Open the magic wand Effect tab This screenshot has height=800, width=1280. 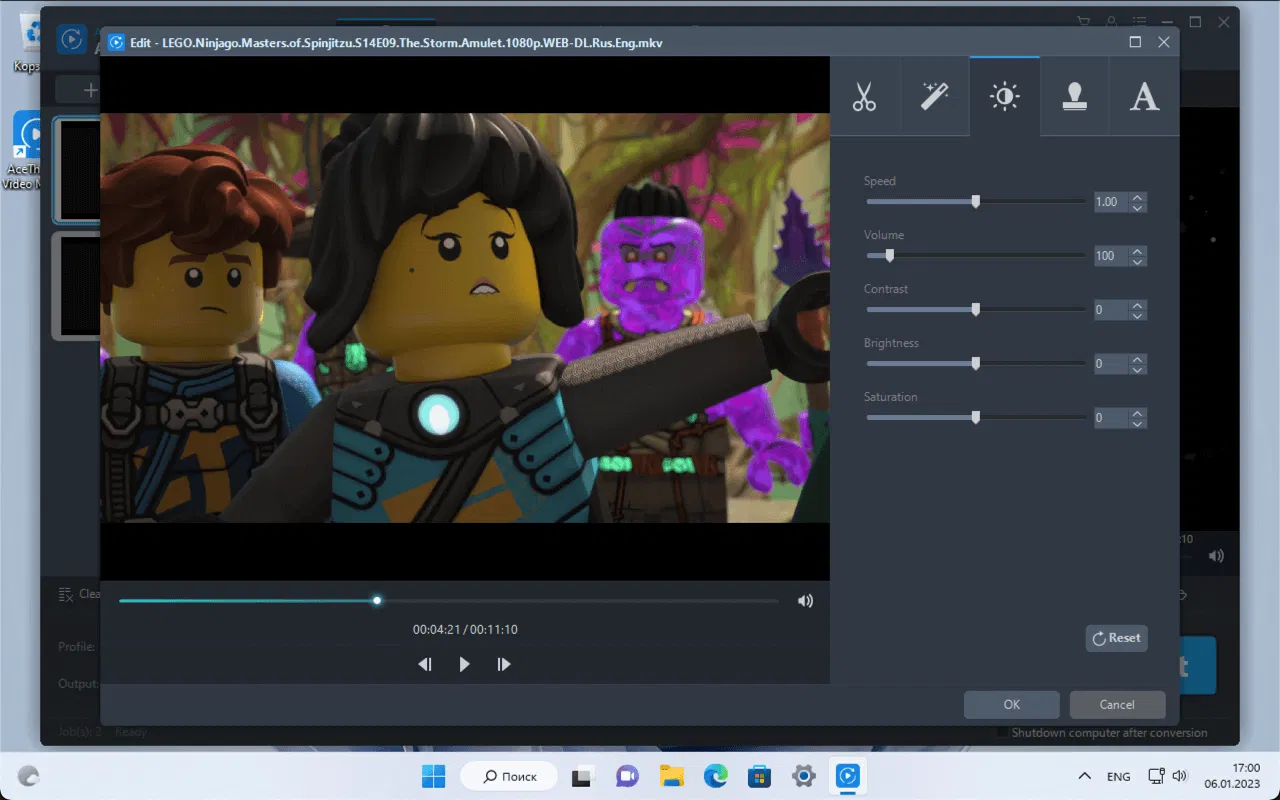tap(935, 96)
